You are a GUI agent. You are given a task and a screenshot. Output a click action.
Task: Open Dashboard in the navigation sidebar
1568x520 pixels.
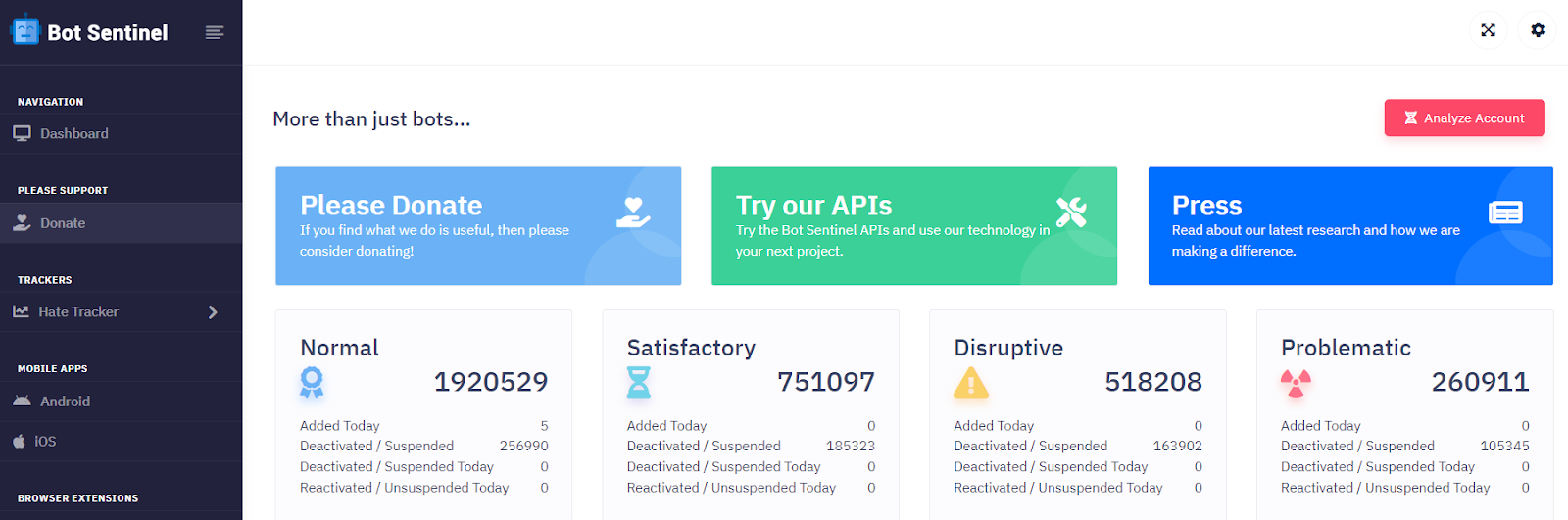coord(121,133)
